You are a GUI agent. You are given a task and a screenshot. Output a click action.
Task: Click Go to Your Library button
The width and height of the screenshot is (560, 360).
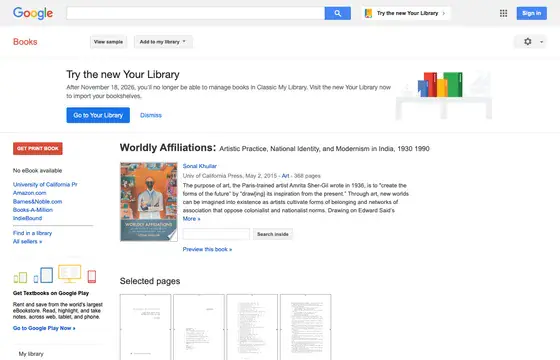click(98, 115)
